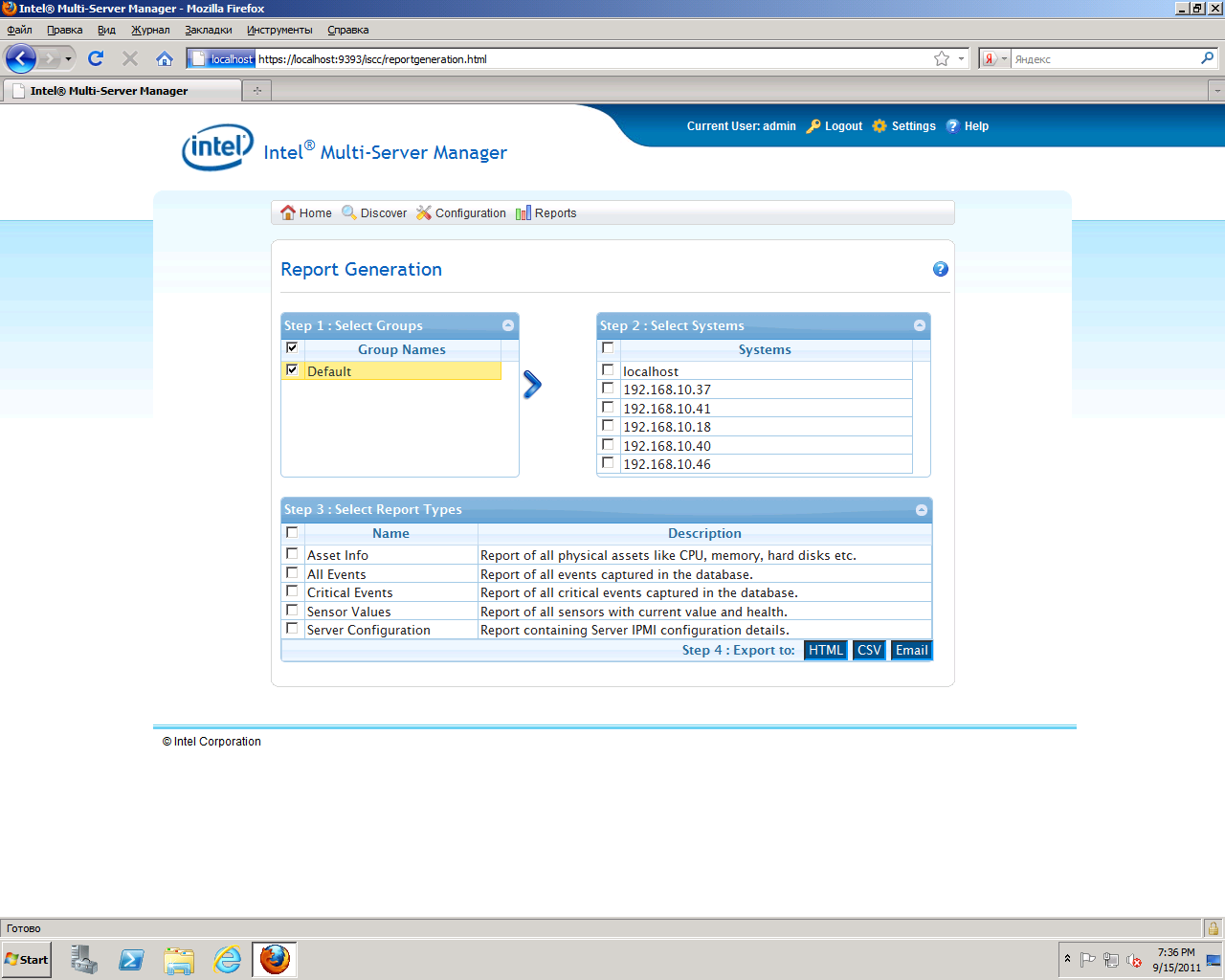1225x980 pixels.
Task: Click the Logout link
Action: (x=835, y=126)
